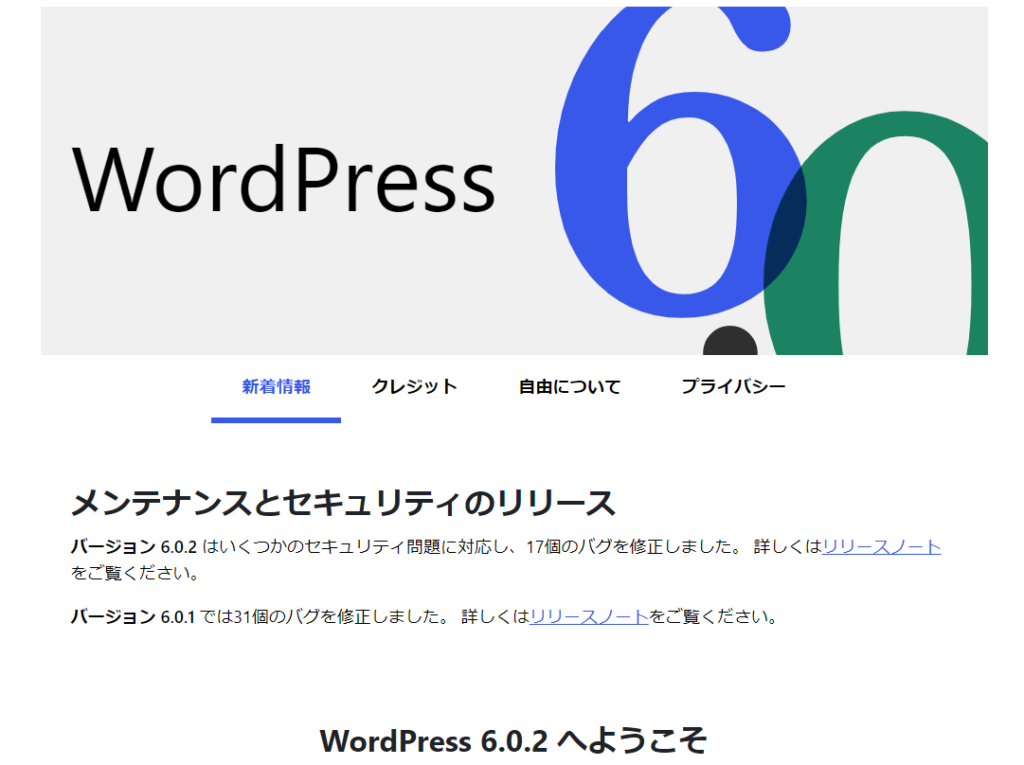Click the bold バージョン 6.0.2 text

point(134,547)
